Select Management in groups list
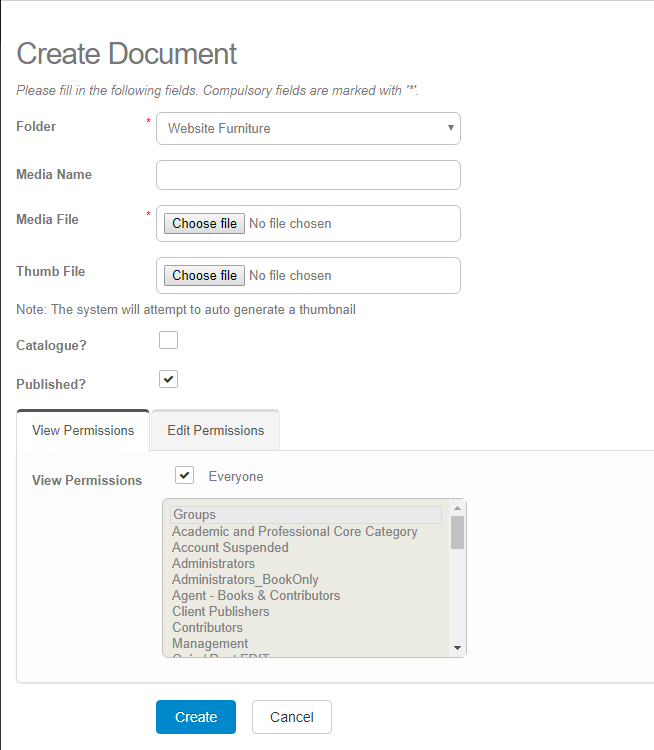The height and width of the screenshot is (750, 654). 210,643
